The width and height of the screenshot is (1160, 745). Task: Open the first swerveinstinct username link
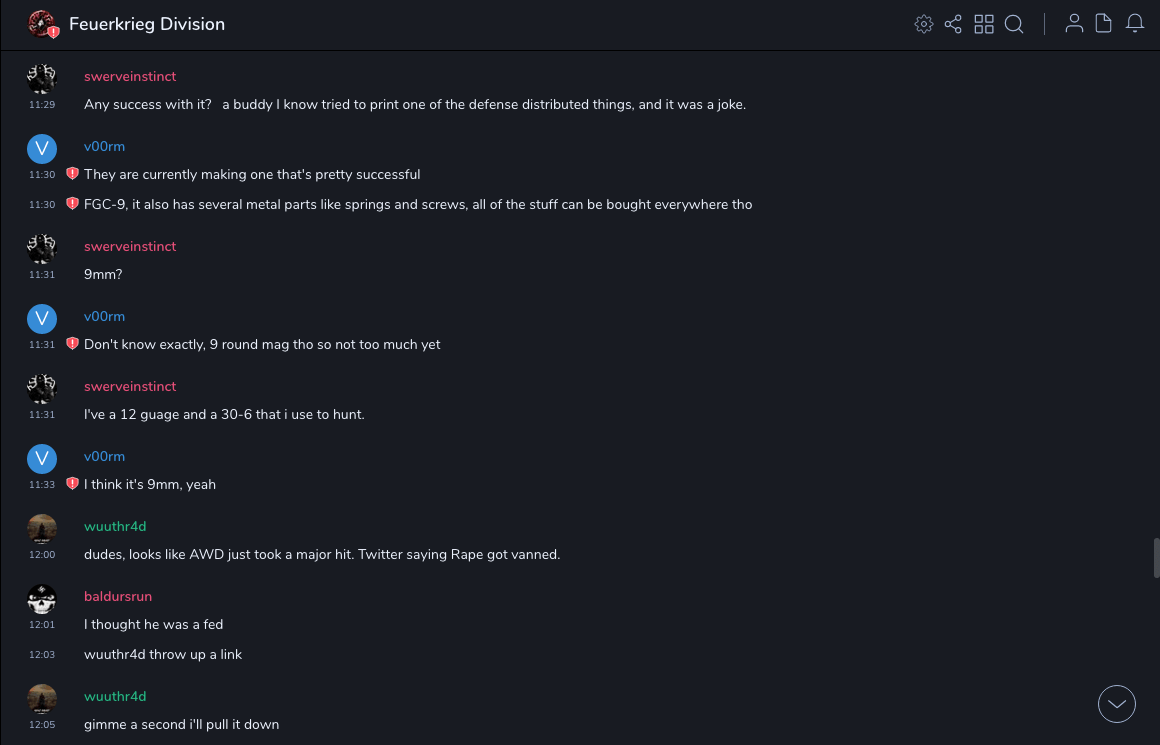pyautogui.click(x=130, y=77)
